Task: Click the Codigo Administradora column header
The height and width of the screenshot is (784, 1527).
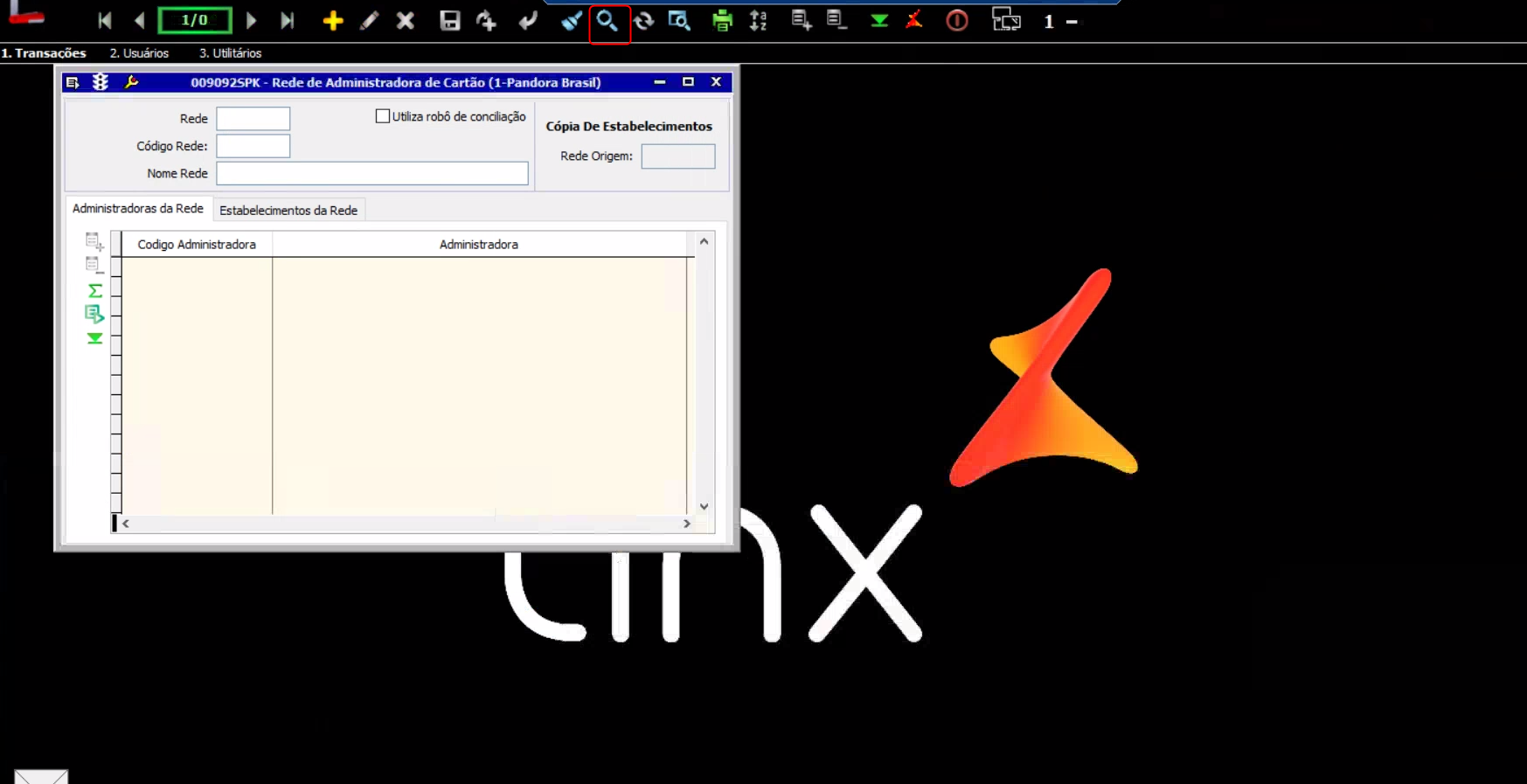Action: (197, 245)
